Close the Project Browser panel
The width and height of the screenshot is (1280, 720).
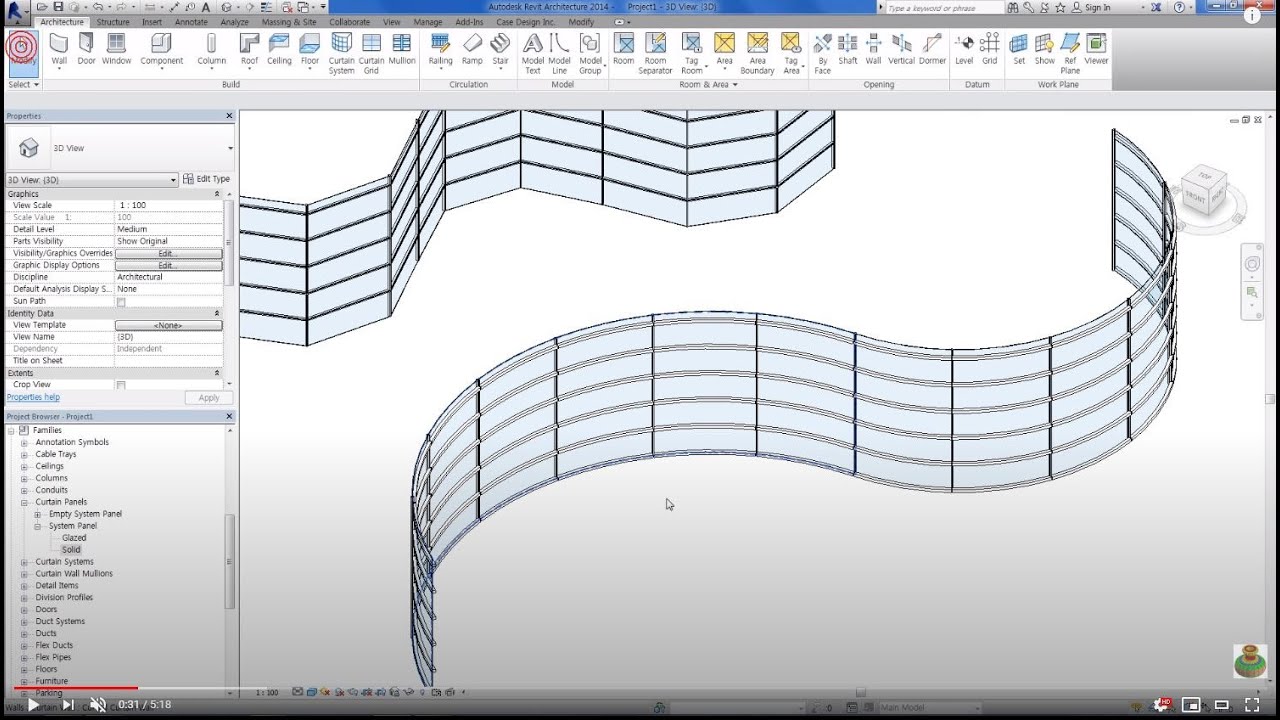pos(229,416)
